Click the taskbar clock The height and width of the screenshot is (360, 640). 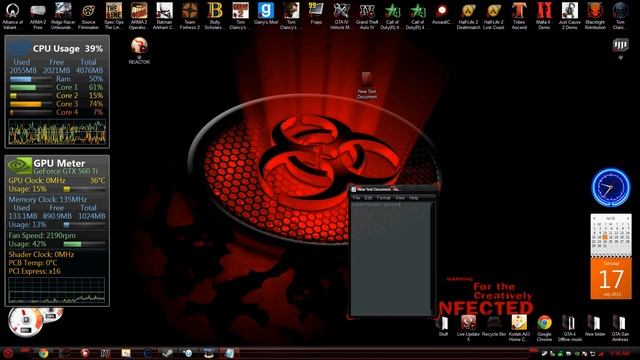click(x=620, y=353)
